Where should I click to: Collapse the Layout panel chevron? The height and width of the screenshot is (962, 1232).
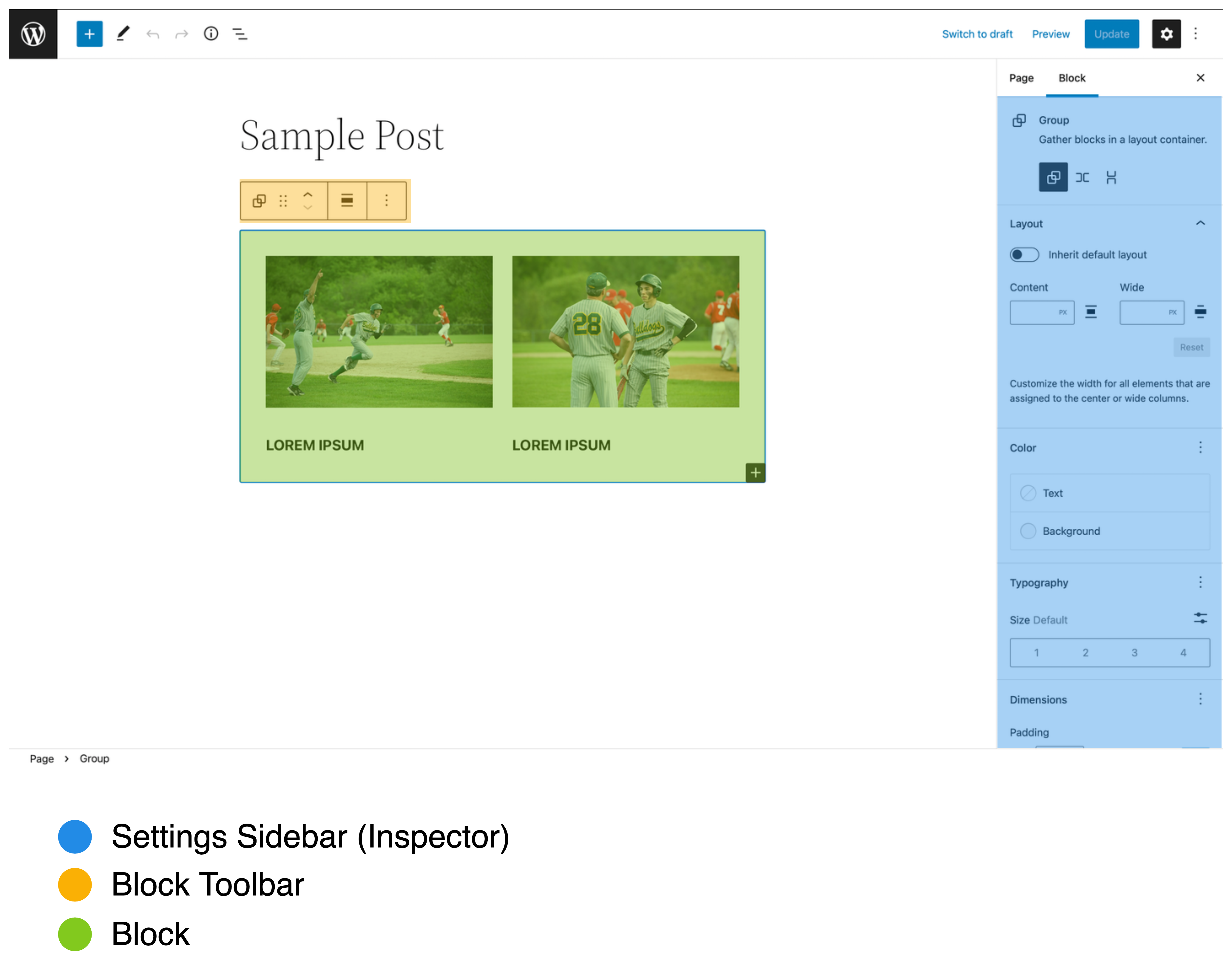coord(1200,223)
